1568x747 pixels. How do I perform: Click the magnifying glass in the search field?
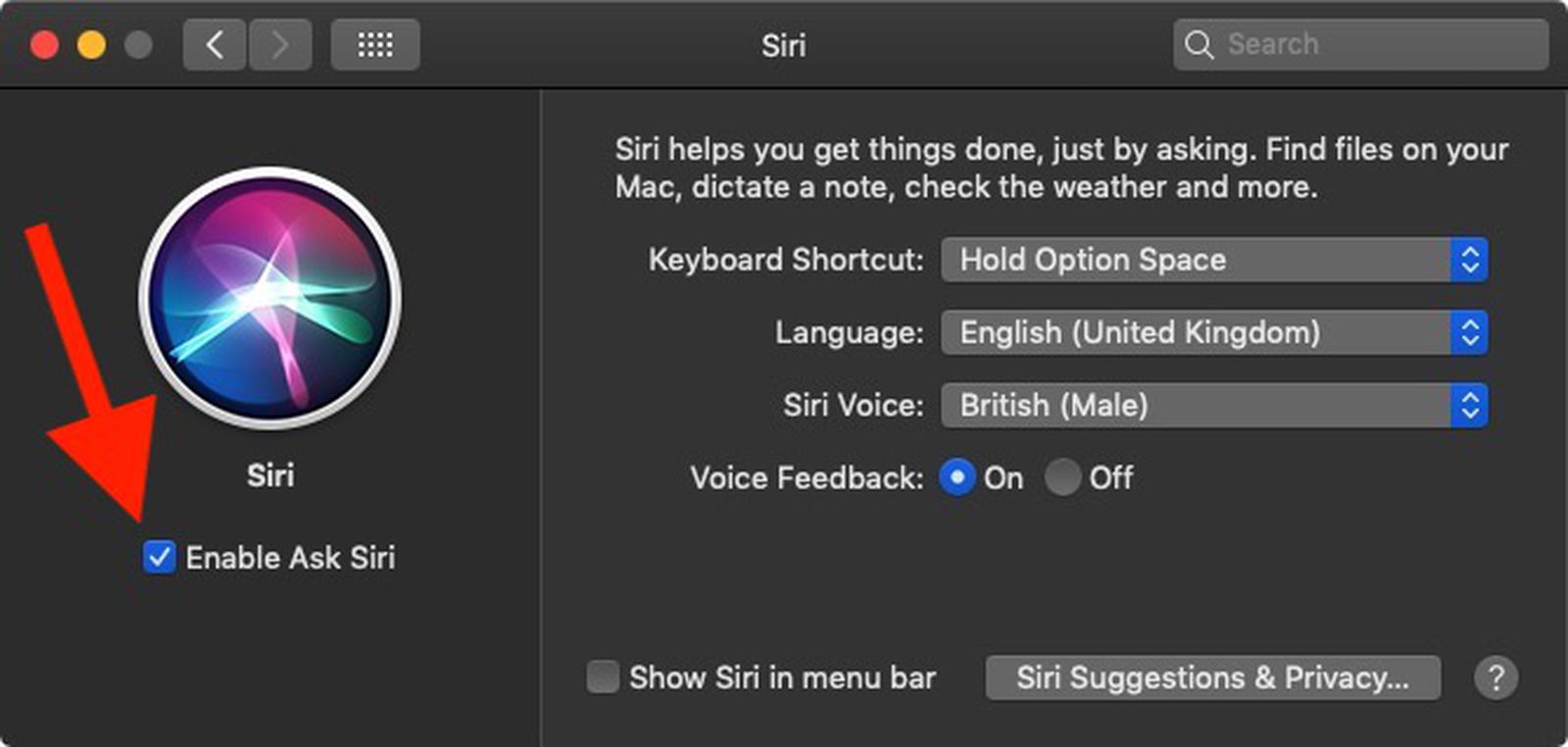(1200, 44)
